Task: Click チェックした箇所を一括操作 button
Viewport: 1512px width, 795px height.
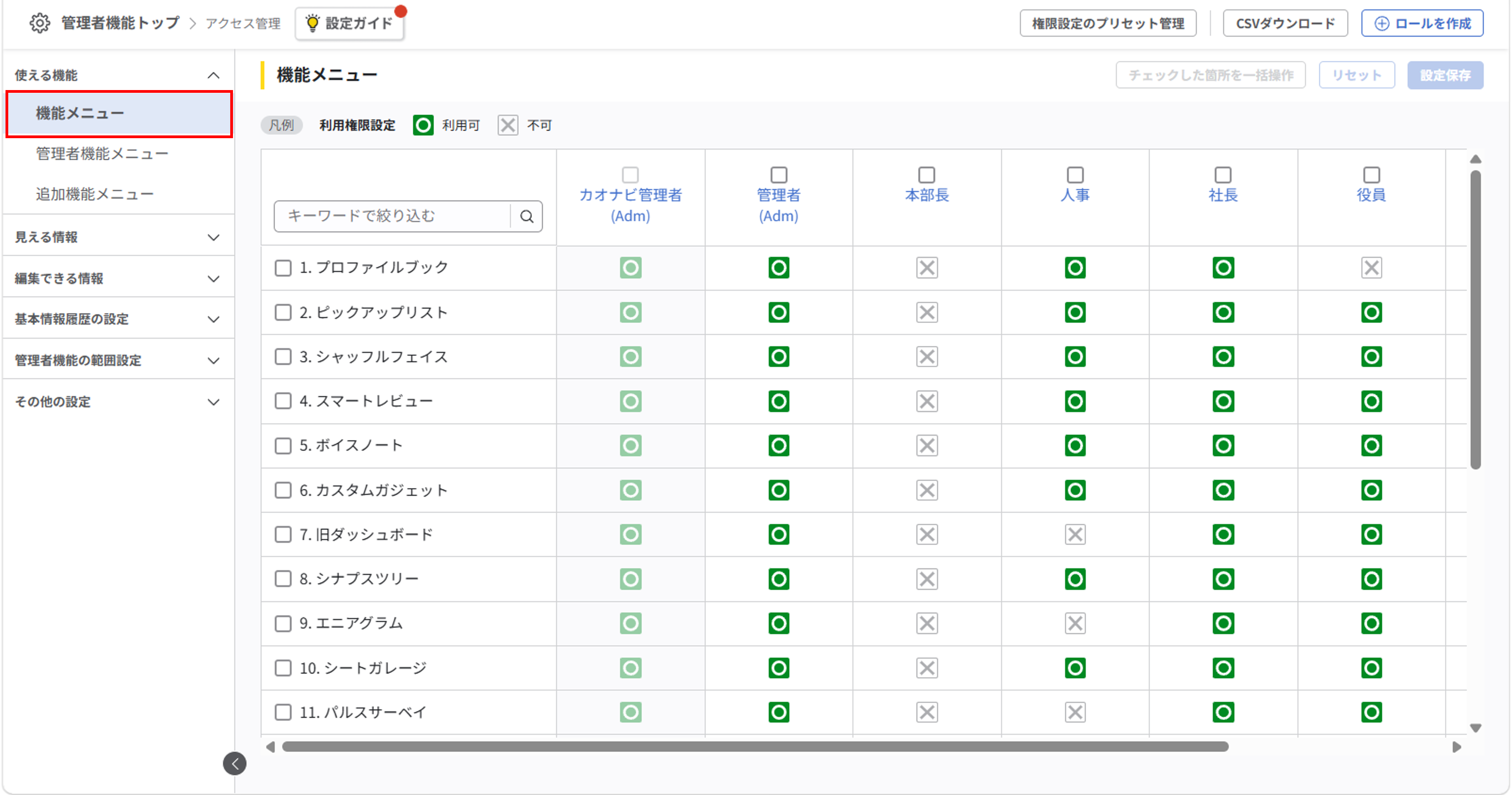Action: pyautogui.click(x=1210, y=75)
